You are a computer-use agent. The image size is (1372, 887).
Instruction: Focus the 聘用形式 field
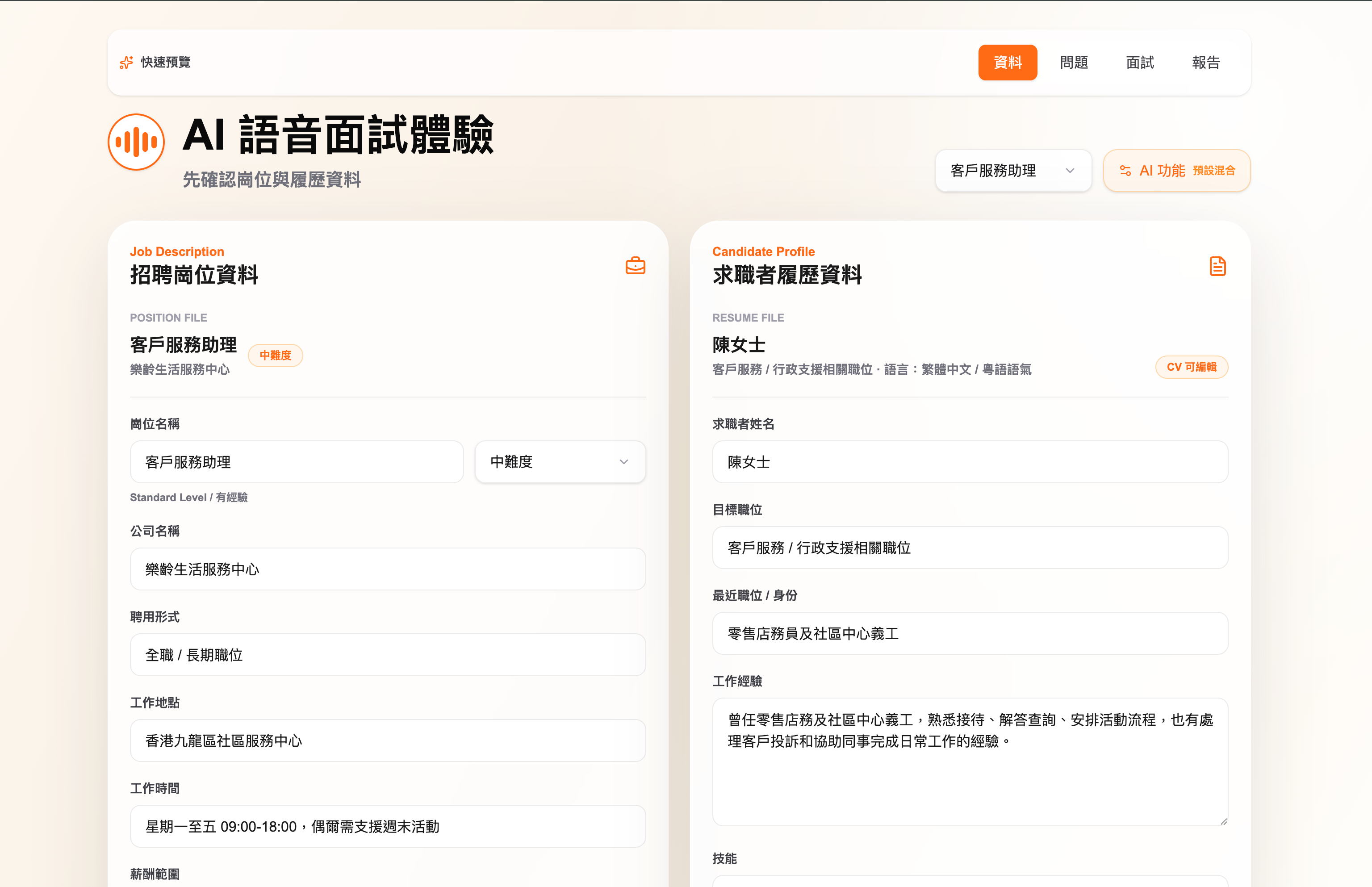(388, 655)
